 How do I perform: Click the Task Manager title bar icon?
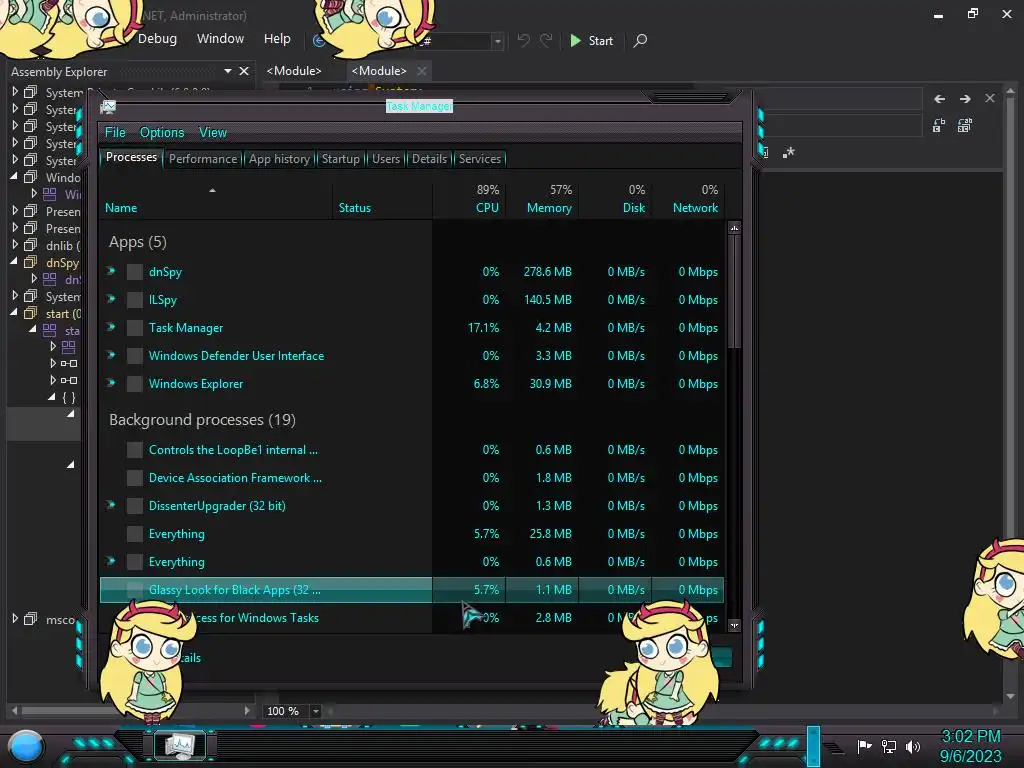point(108,107)
